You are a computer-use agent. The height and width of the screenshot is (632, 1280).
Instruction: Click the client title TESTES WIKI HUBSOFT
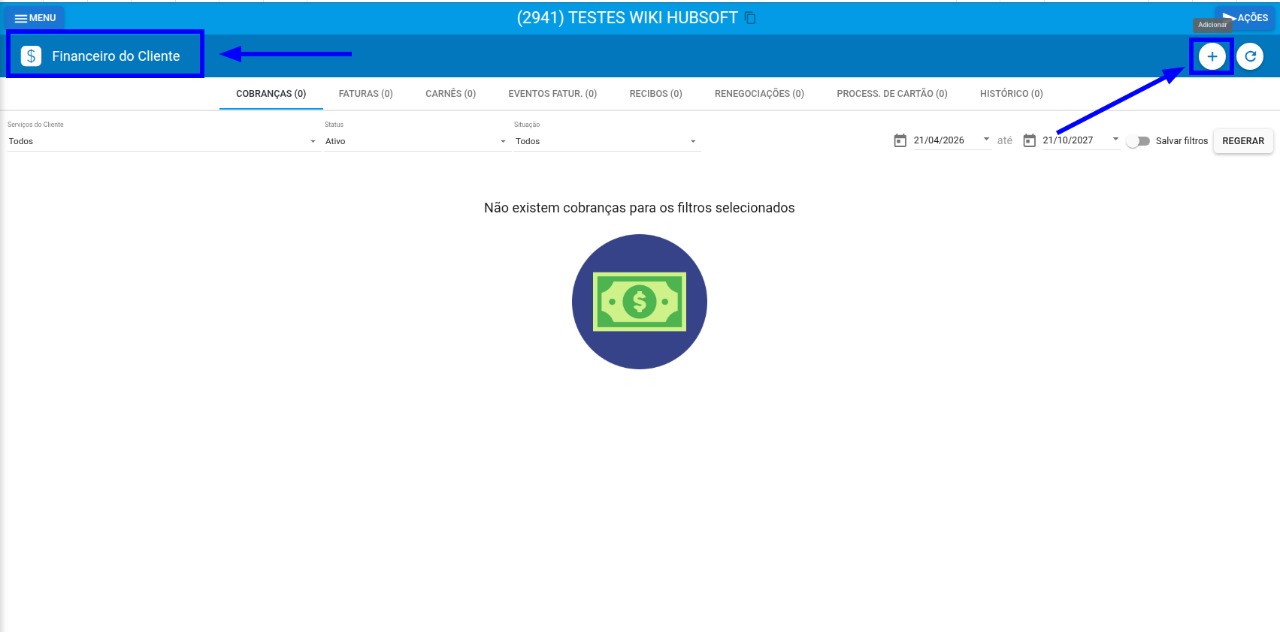pyautogui.click(x=627, y=18)
